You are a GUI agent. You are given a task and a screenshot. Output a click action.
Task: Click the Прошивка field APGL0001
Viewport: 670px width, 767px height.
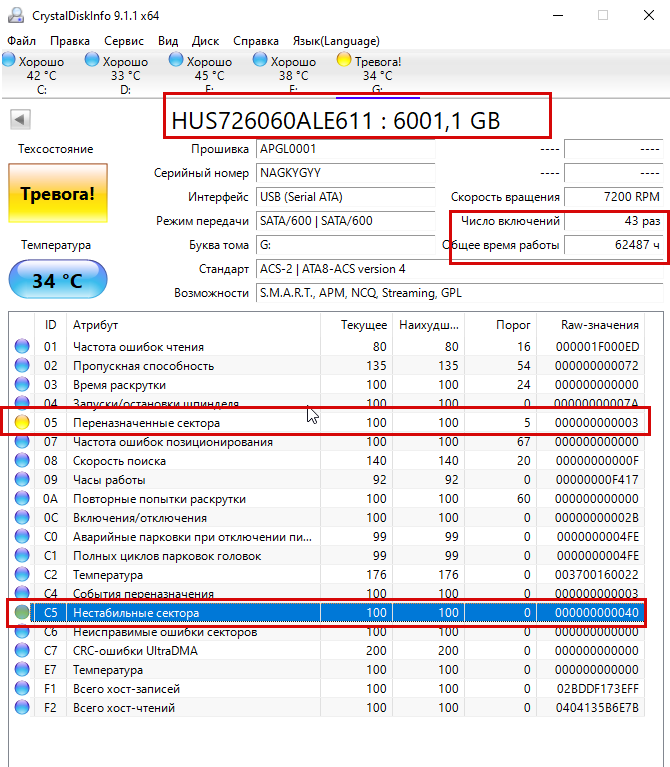(345, 149)
